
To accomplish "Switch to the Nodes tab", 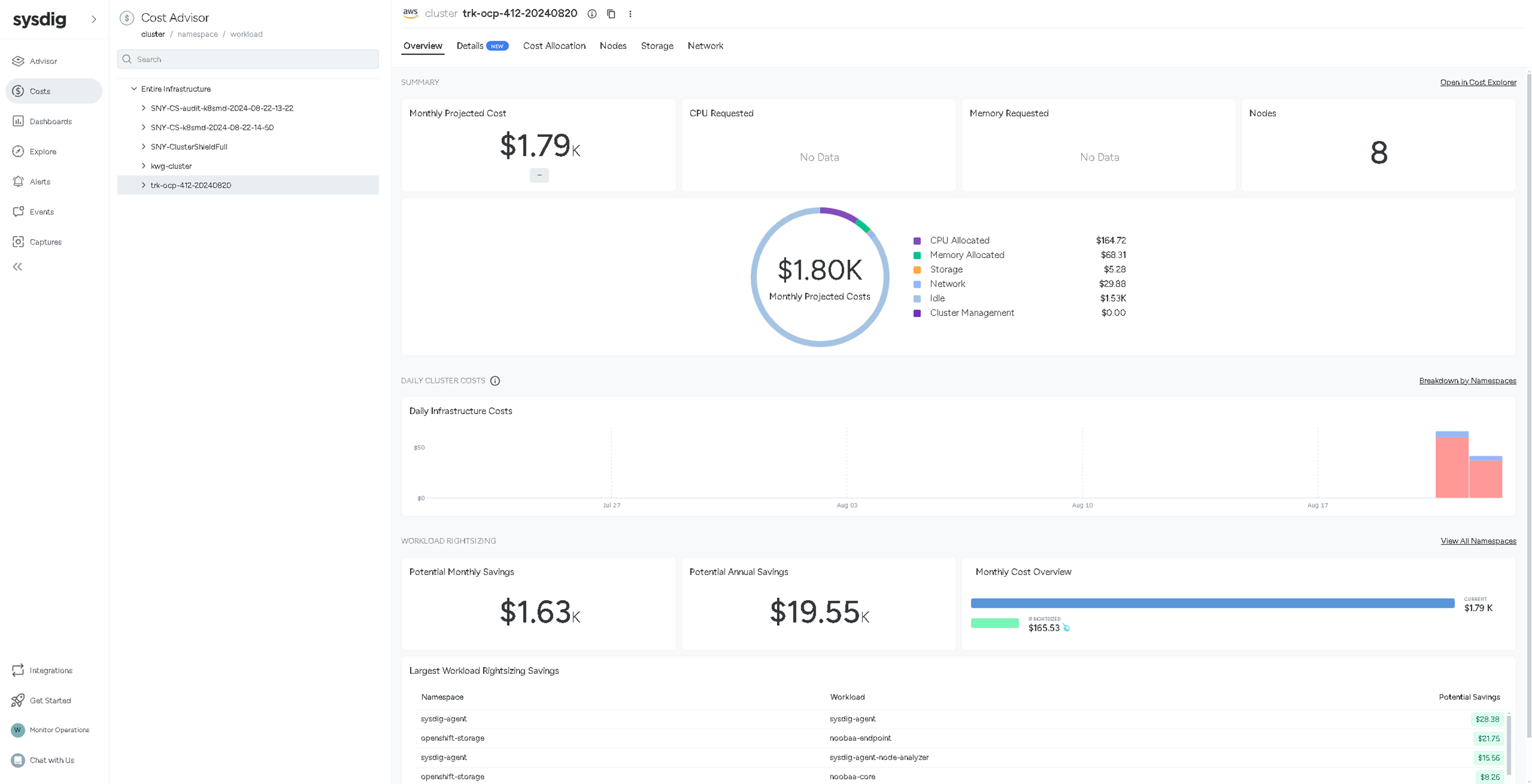I will click(613, 46).
